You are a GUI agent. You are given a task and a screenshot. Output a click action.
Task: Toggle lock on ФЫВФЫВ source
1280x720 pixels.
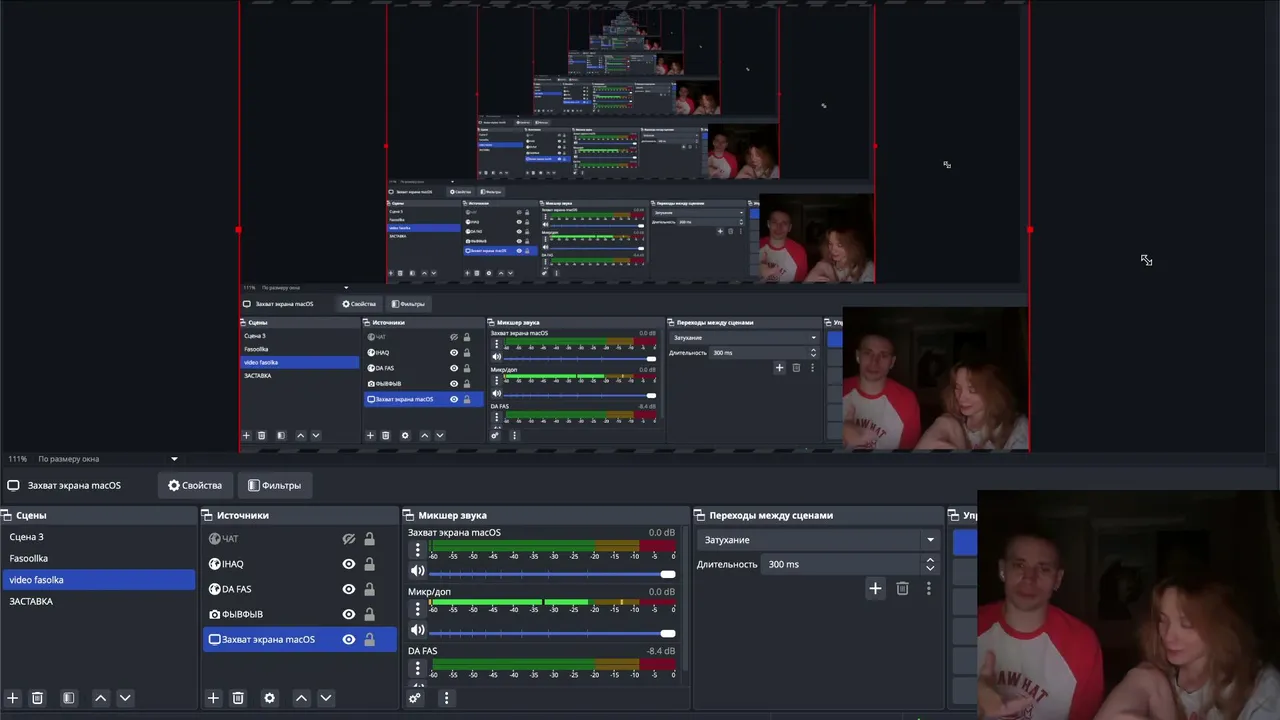[369, 614]
